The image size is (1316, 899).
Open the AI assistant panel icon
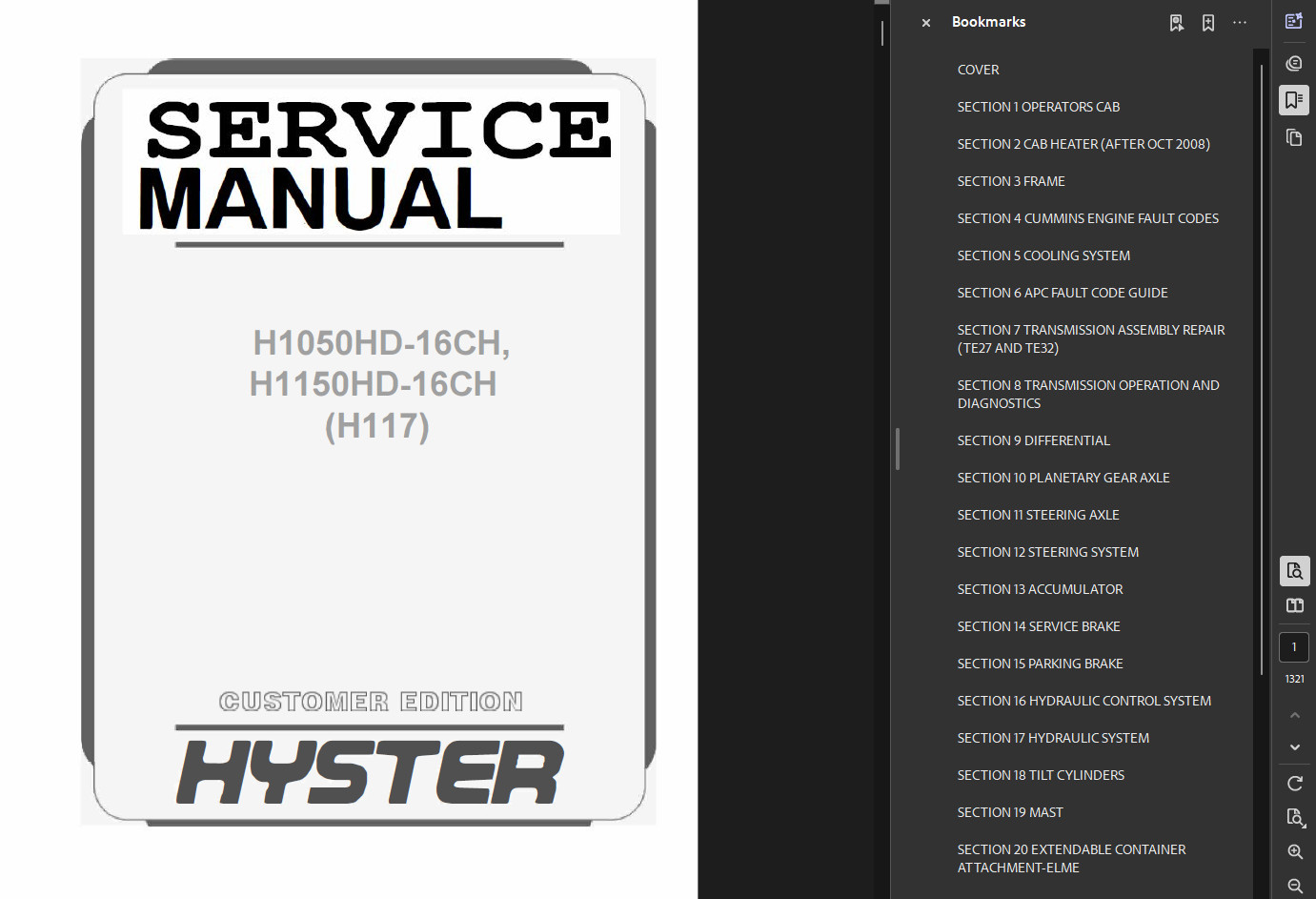(1294, 21)
